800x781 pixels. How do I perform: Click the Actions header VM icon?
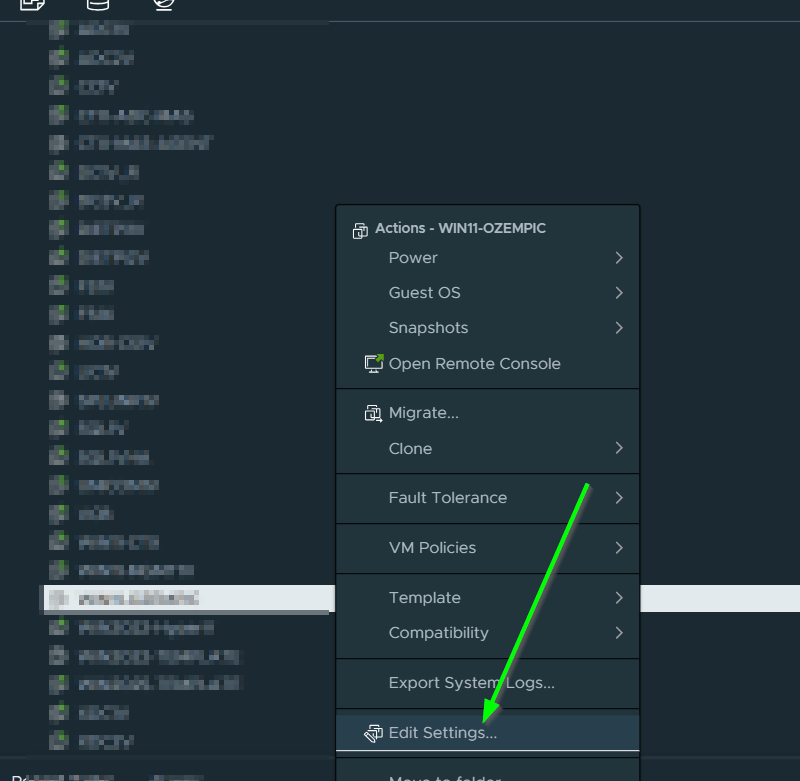[361, 230]
